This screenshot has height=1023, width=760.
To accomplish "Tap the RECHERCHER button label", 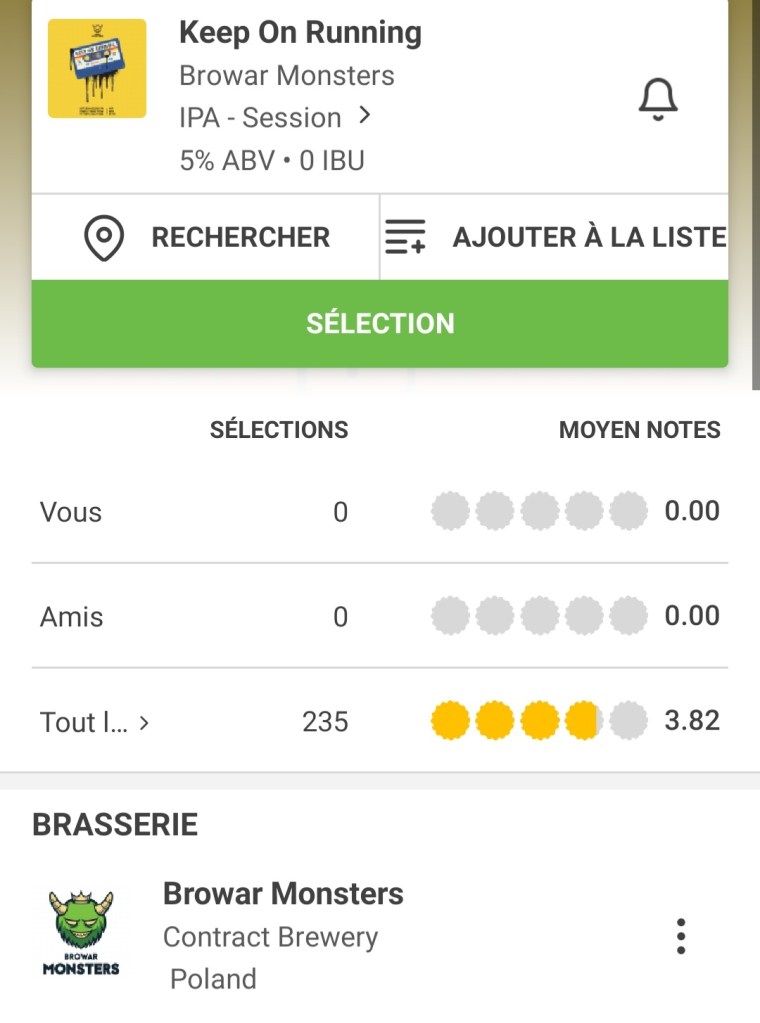I will click(x=240, y=238).
